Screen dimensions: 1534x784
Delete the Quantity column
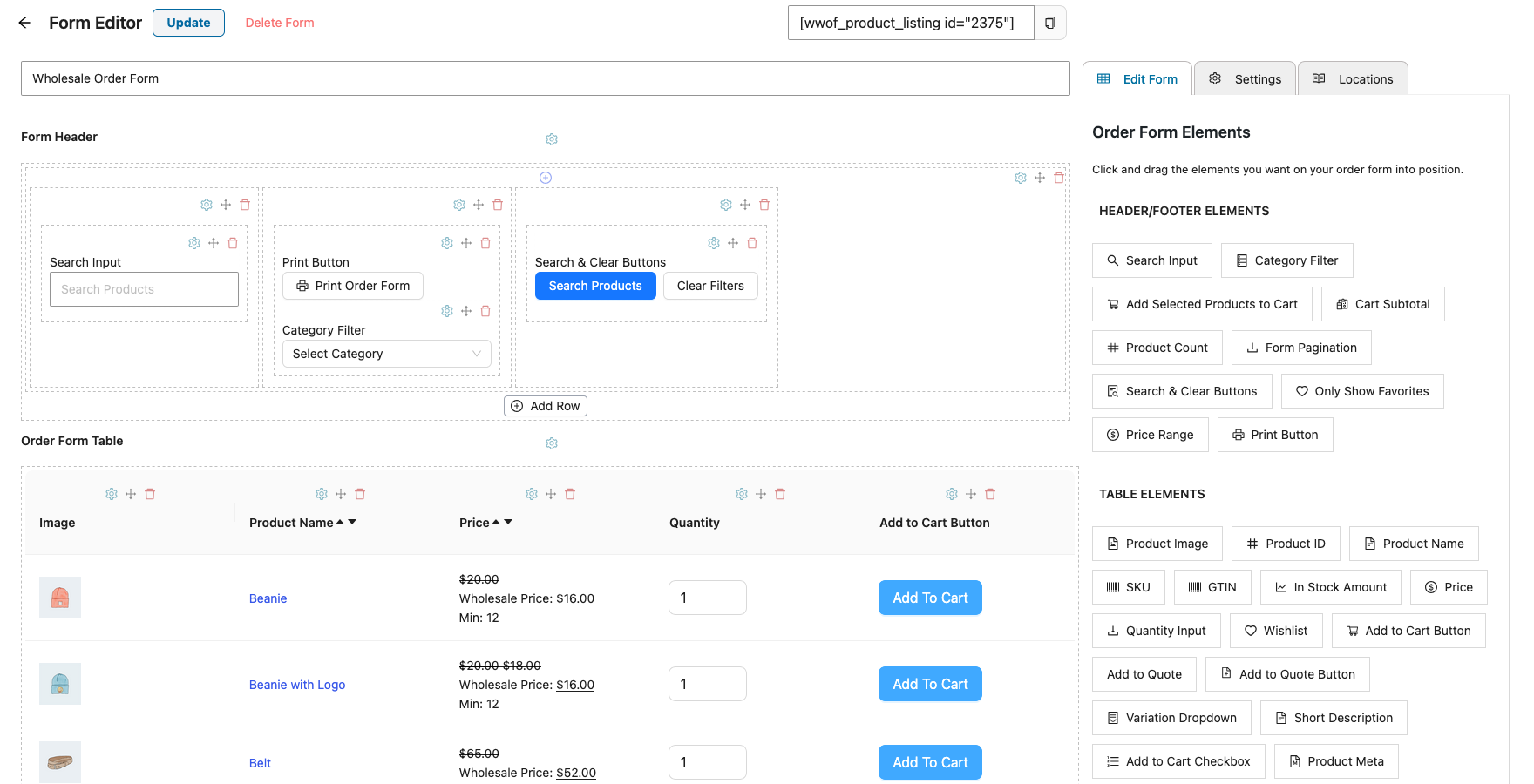click(780, 494)
